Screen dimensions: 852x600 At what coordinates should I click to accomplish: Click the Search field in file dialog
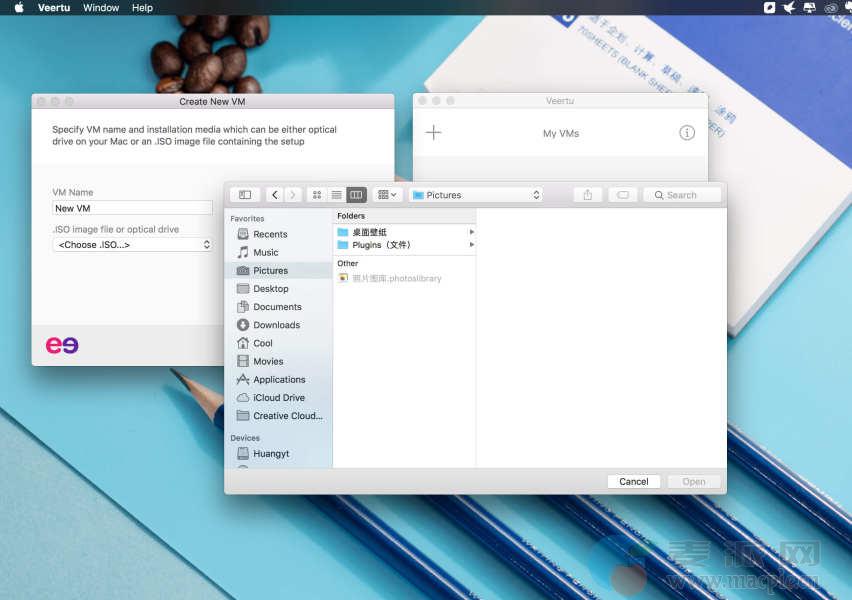click(683, 195)
